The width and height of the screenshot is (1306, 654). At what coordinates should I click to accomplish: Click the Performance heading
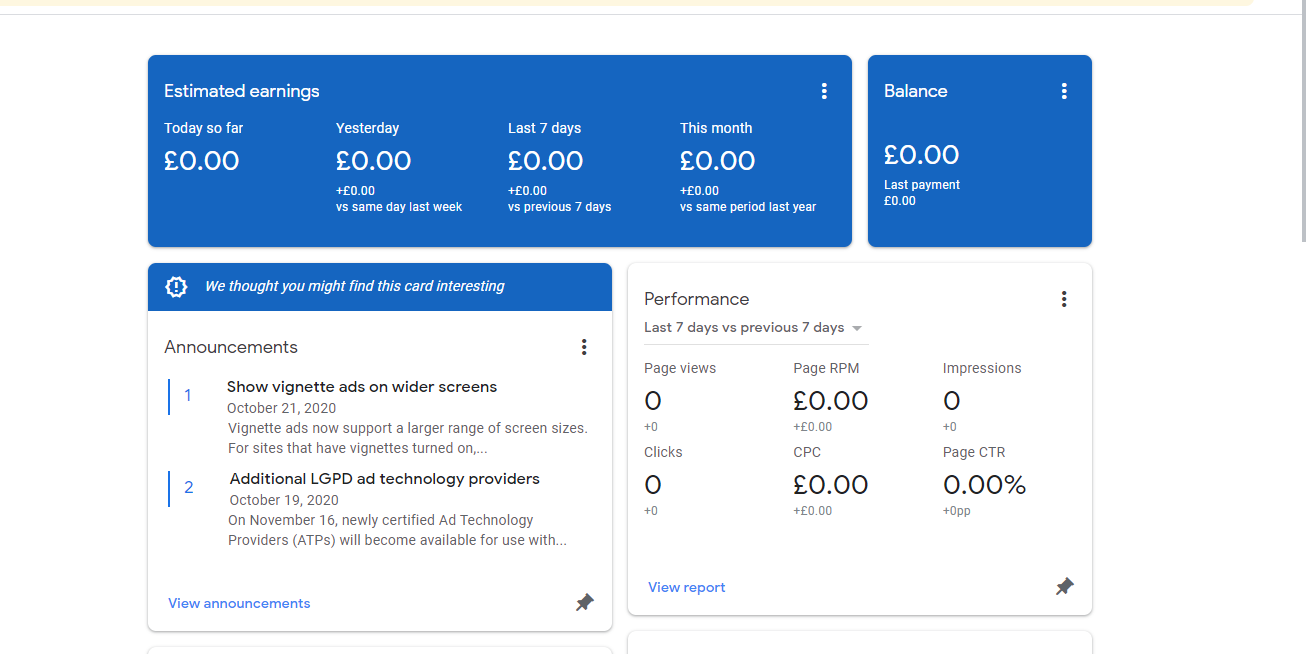tap(696, 299)
